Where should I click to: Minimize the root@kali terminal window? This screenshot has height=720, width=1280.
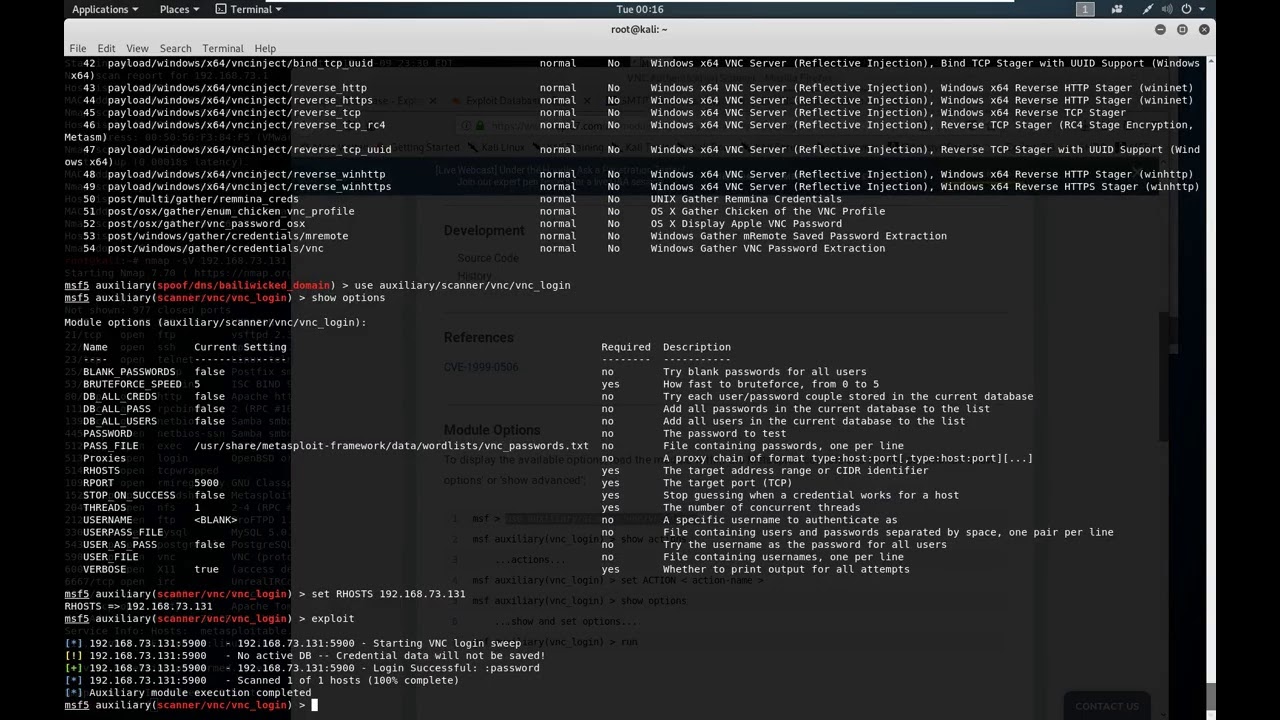[1160, 30]
